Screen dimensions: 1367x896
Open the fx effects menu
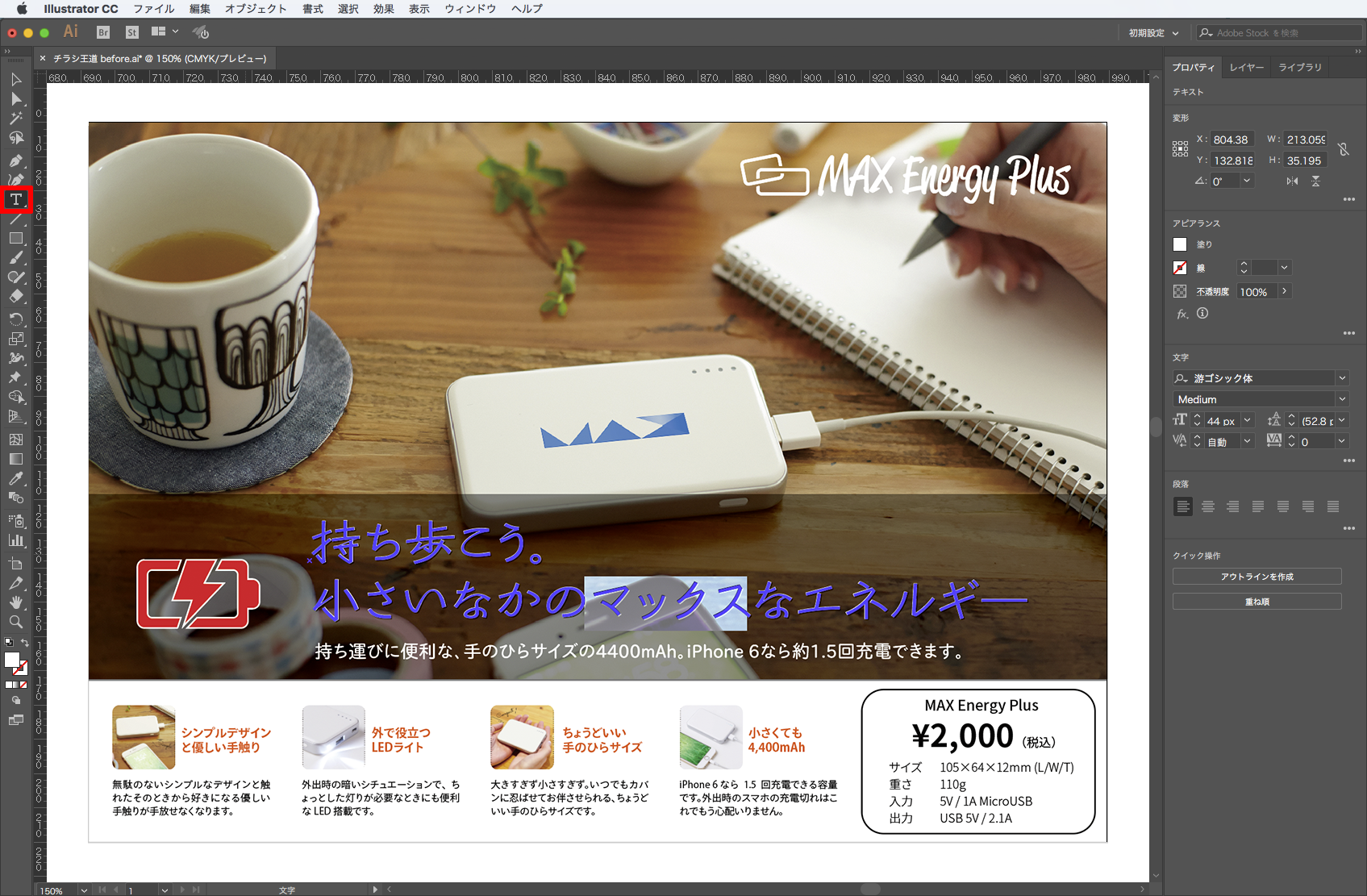1182,314
